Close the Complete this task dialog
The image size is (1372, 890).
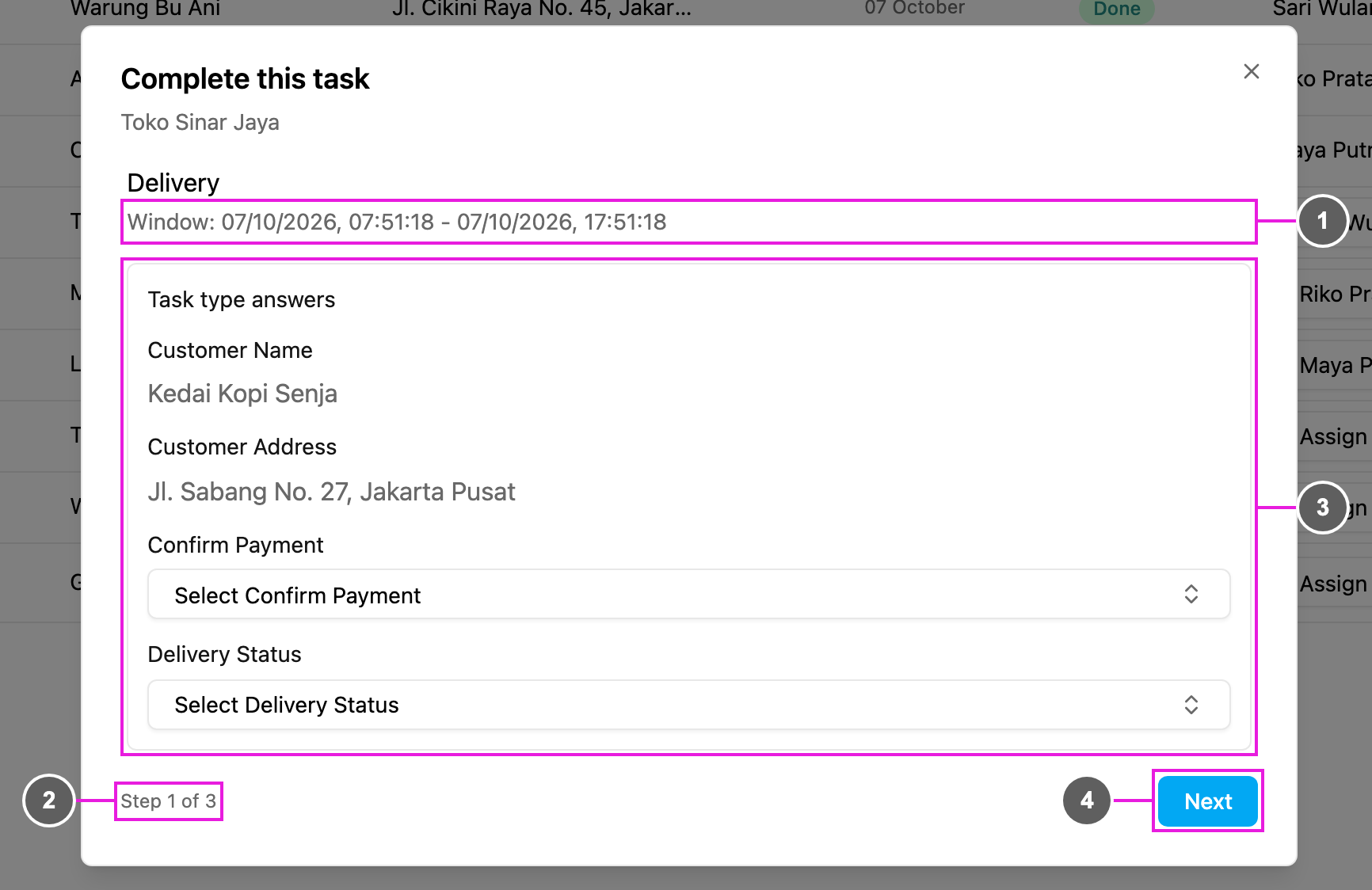click(x=1252, y=71)
